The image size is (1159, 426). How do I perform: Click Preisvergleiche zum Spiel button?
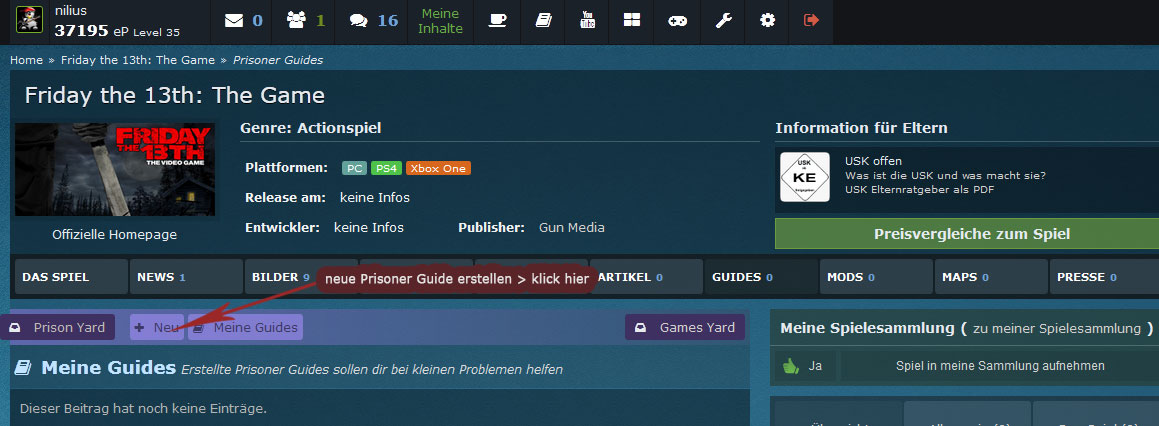point(971,234)
